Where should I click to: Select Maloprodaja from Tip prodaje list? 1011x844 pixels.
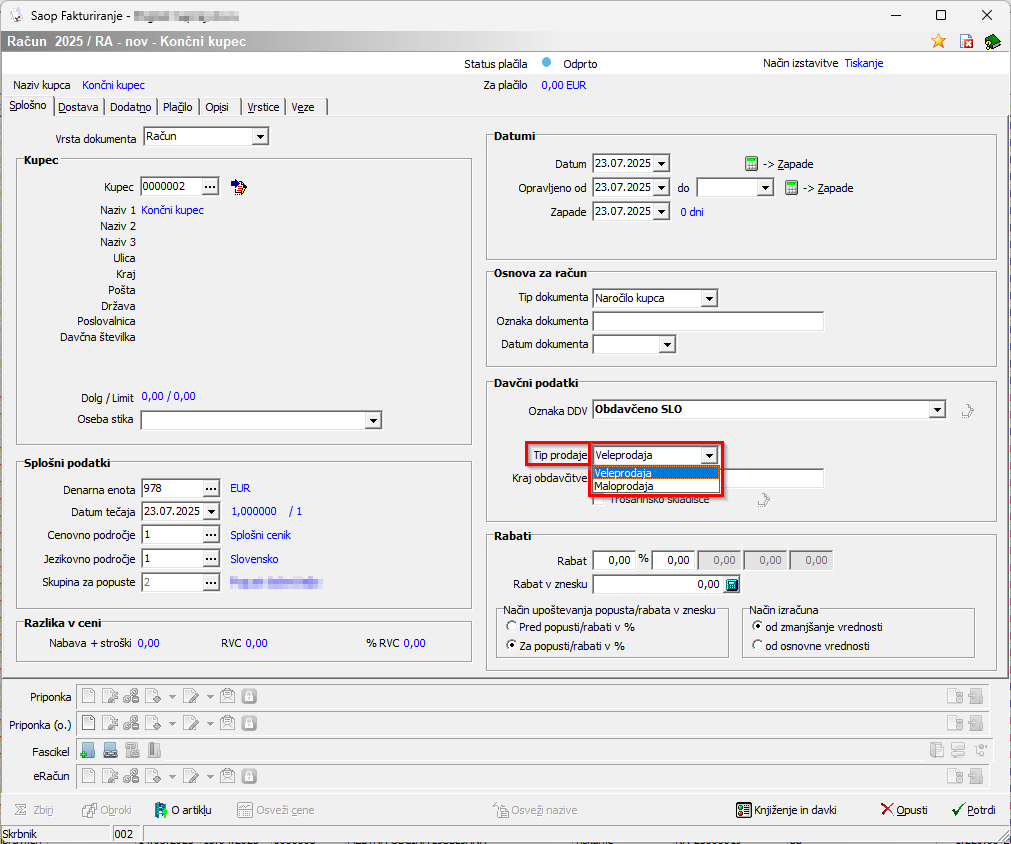click(x=656, y=486)
